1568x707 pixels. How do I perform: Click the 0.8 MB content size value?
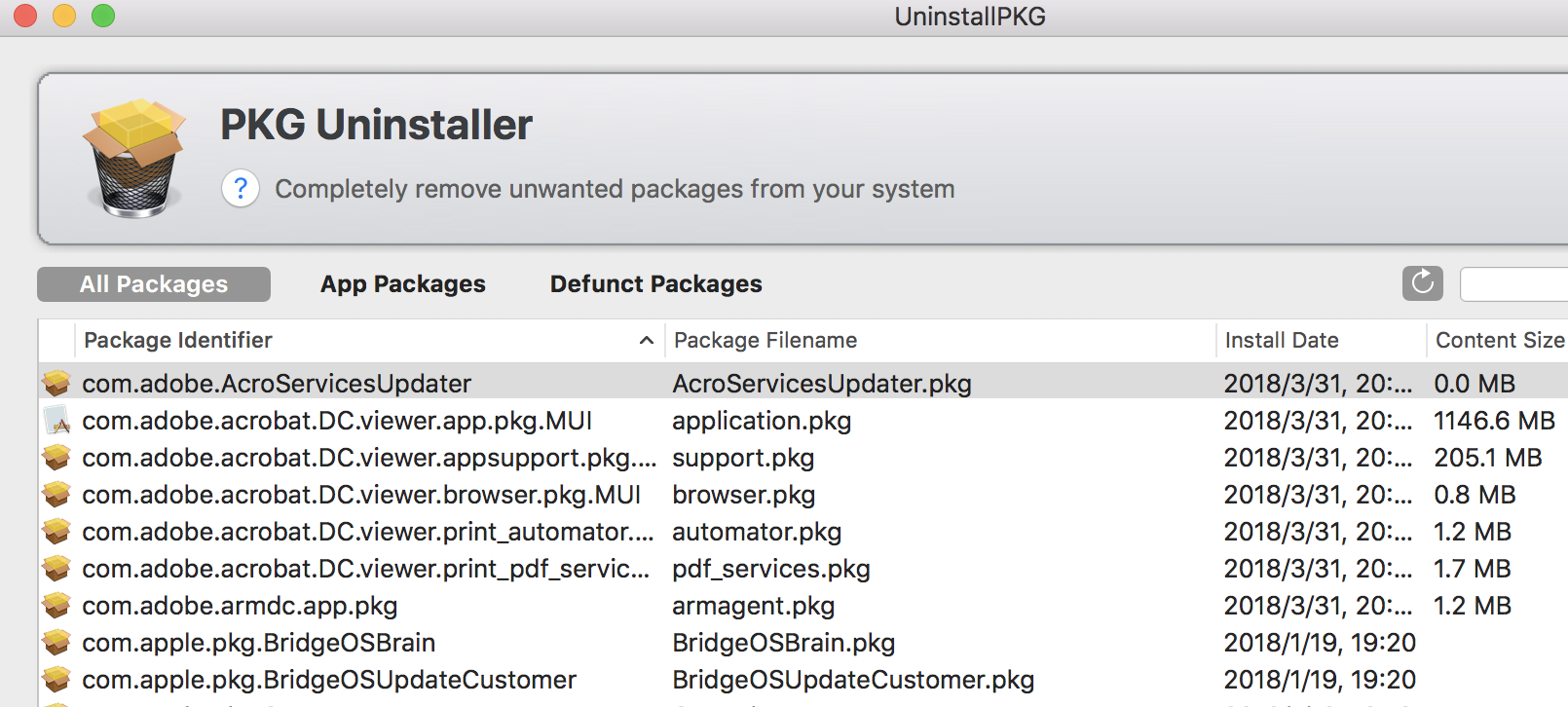tap(1475, 495)
